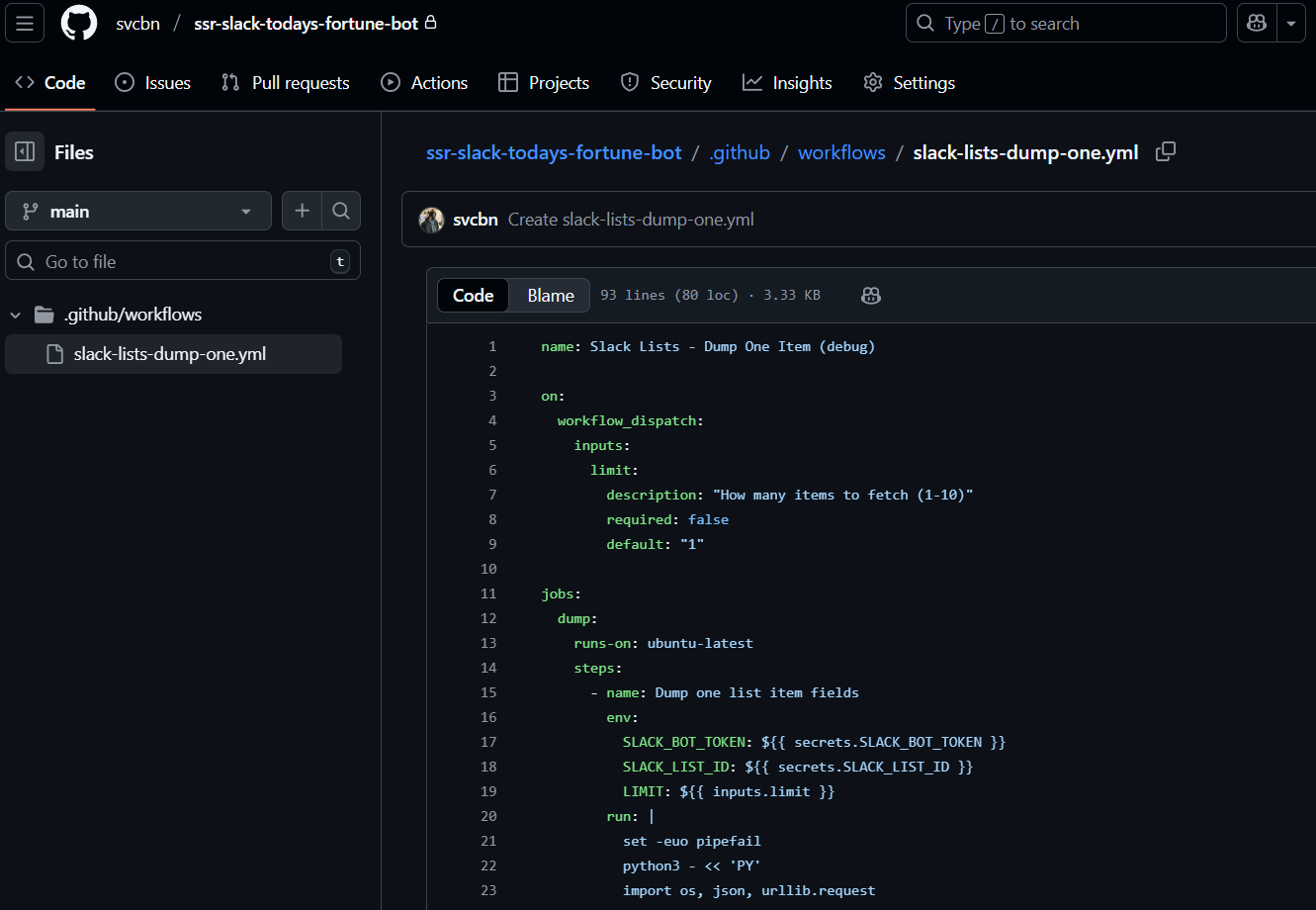Collapse the file tree side panel

pos(25,152)
